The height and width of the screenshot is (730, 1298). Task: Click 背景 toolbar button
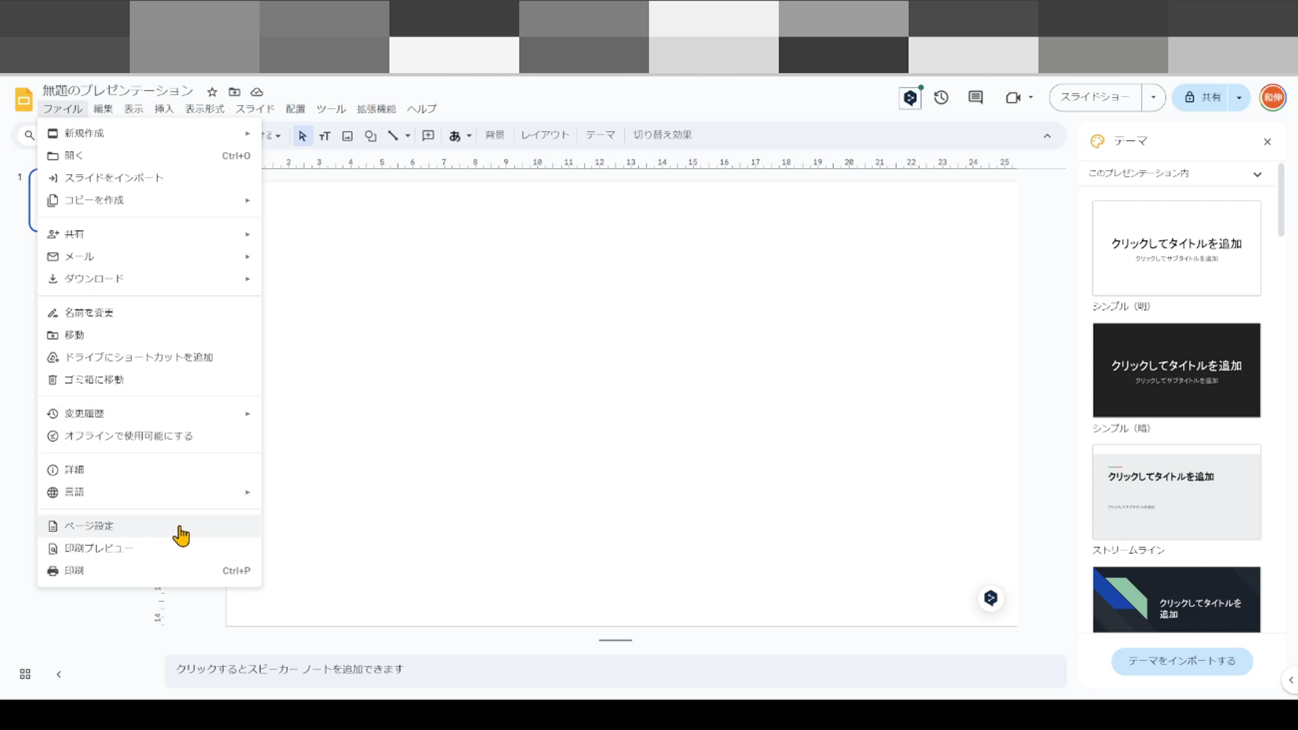[x=495, y=135]
